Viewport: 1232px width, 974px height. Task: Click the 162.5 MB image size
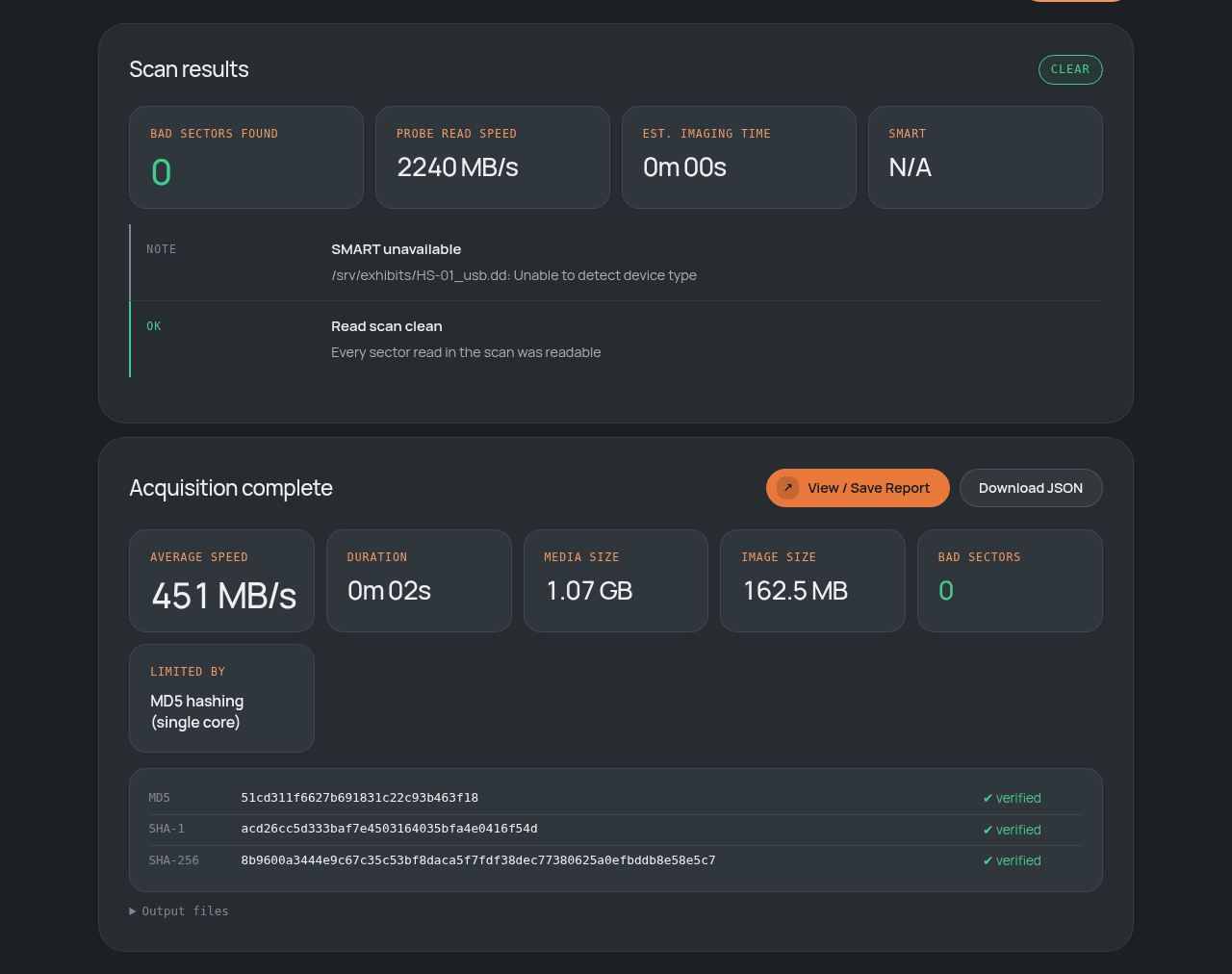click(795, 591)
